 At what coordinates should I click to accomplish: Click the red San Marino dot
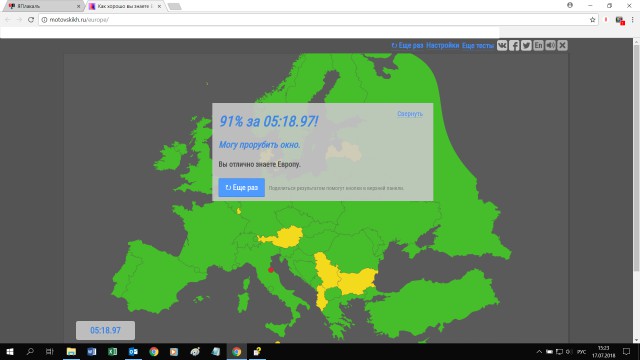(271, 270)
